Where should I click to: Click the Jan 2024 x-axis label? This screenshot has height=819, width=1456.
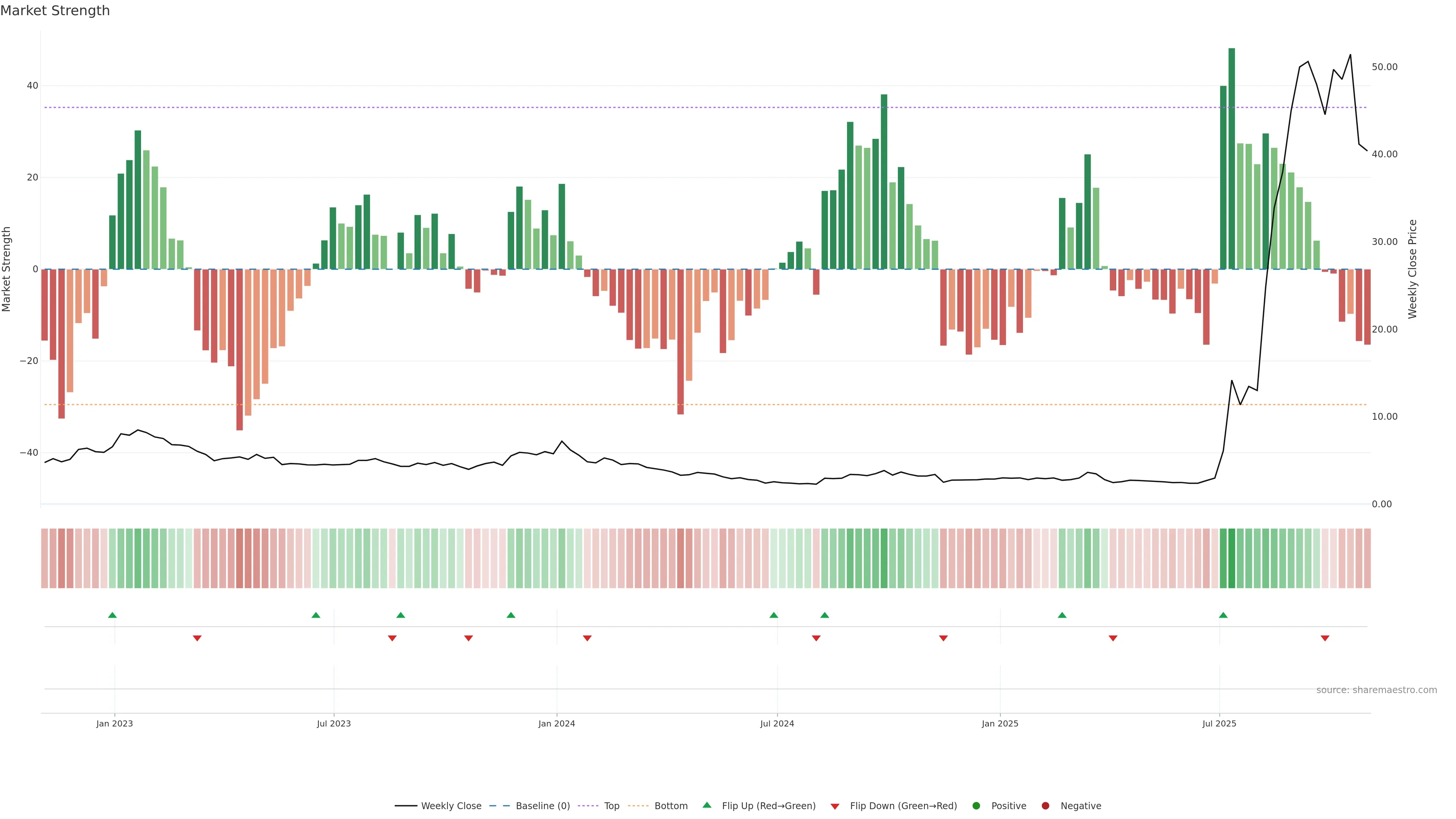[556, 723]
